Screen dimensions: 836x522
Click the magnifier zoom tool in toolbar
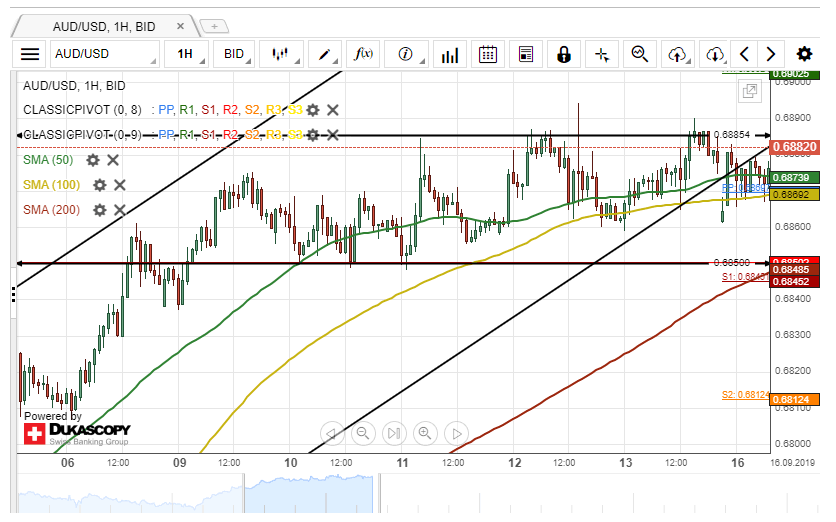(x=640, y=54)
